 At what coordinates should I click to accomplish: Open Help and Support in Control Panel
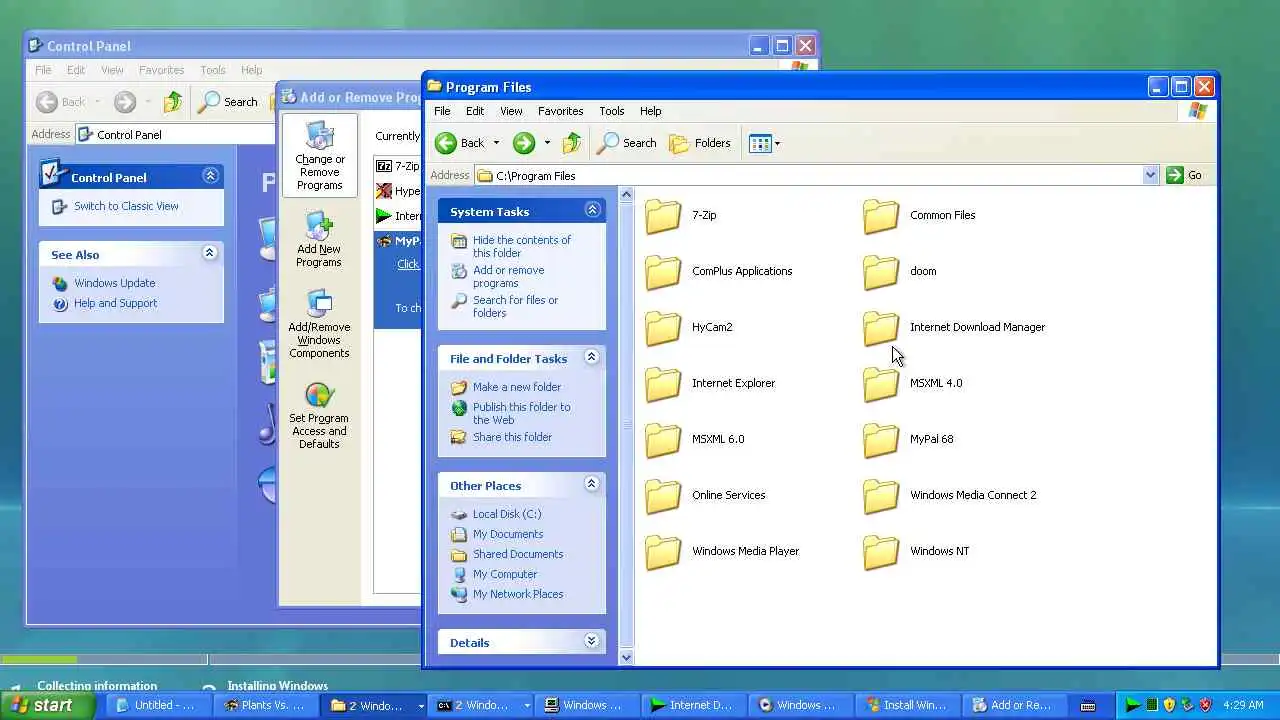click(105, 303)
